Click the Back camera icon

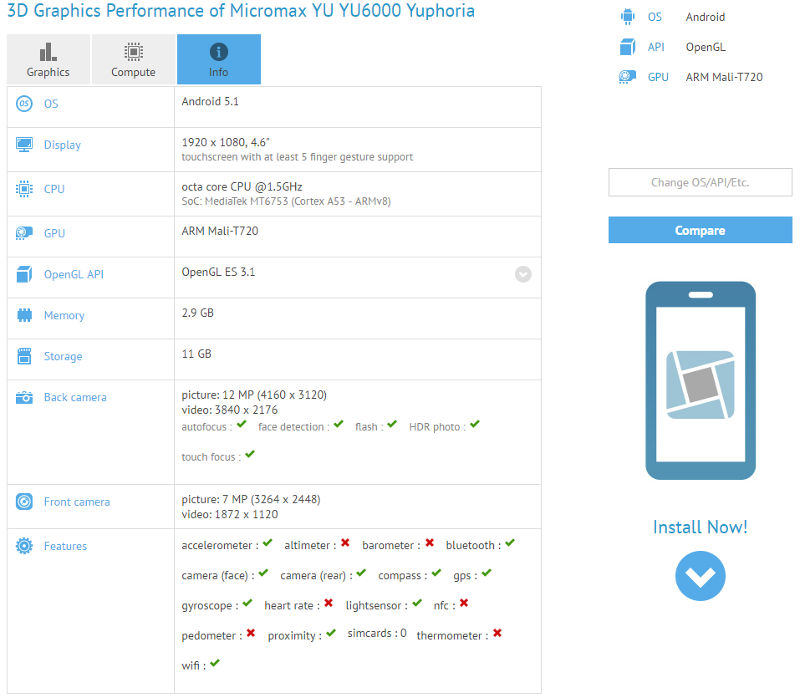pyautogui.click(x=24, y=397)
